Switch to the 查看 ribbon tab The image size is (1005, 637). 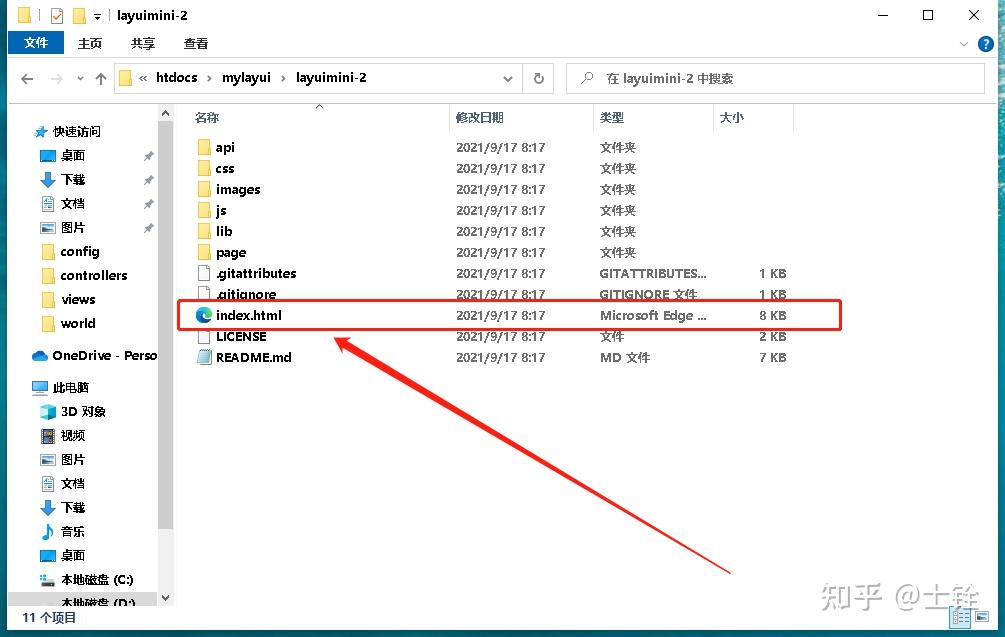point(195,44)
